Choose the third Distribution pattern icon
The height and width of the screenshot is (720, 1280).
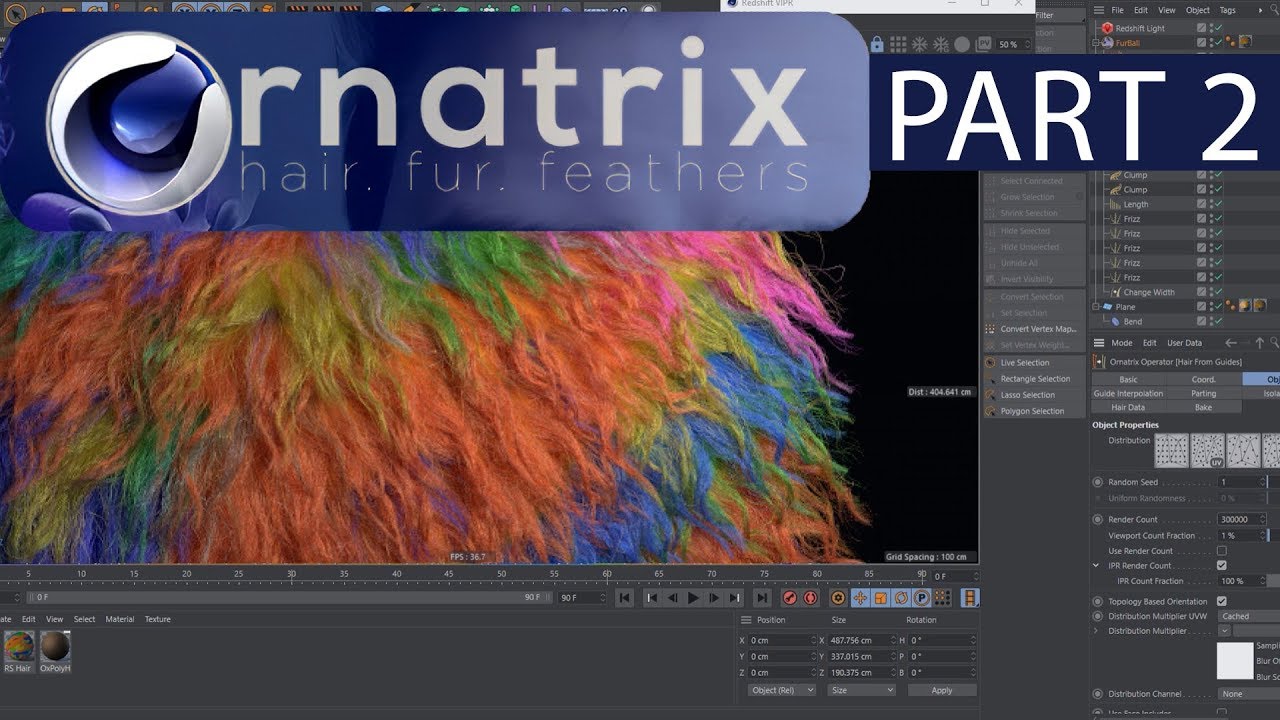point(1244,450)
